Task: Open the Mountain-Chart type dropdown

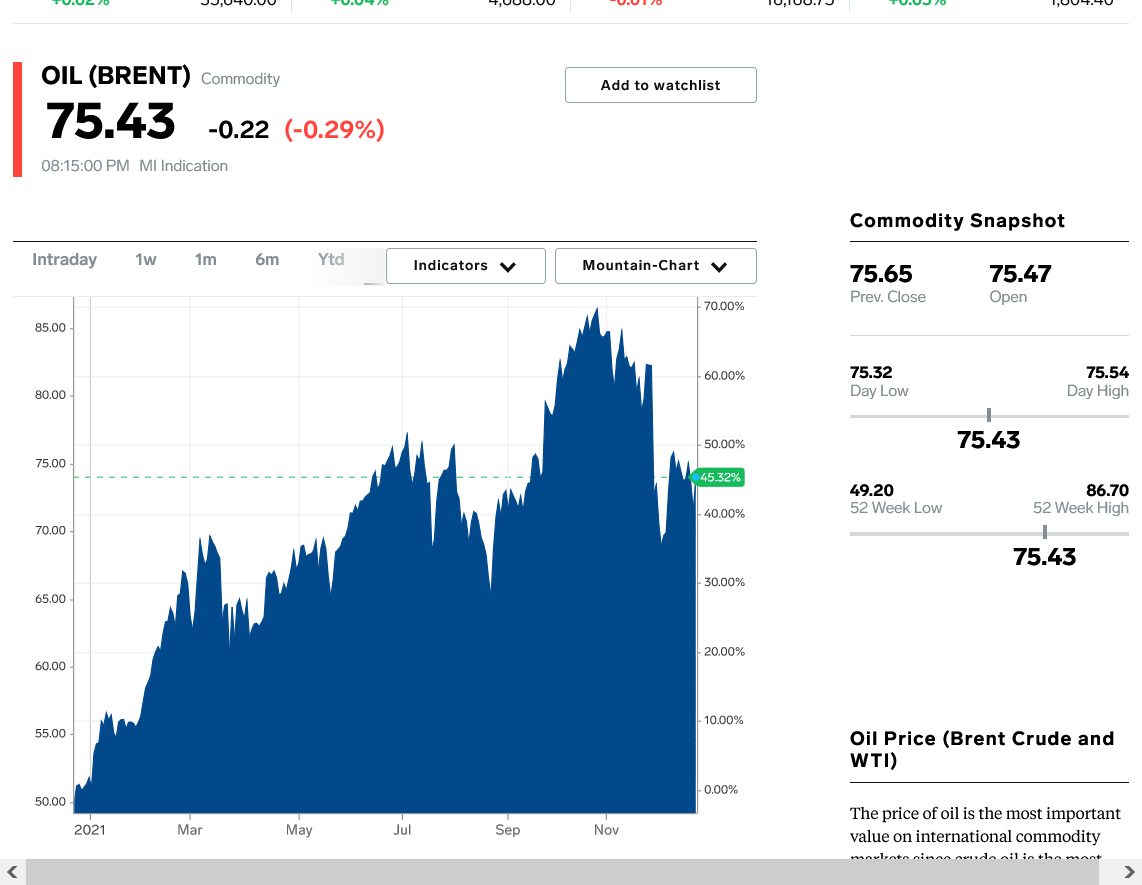Action: click(x=655, y=266)
